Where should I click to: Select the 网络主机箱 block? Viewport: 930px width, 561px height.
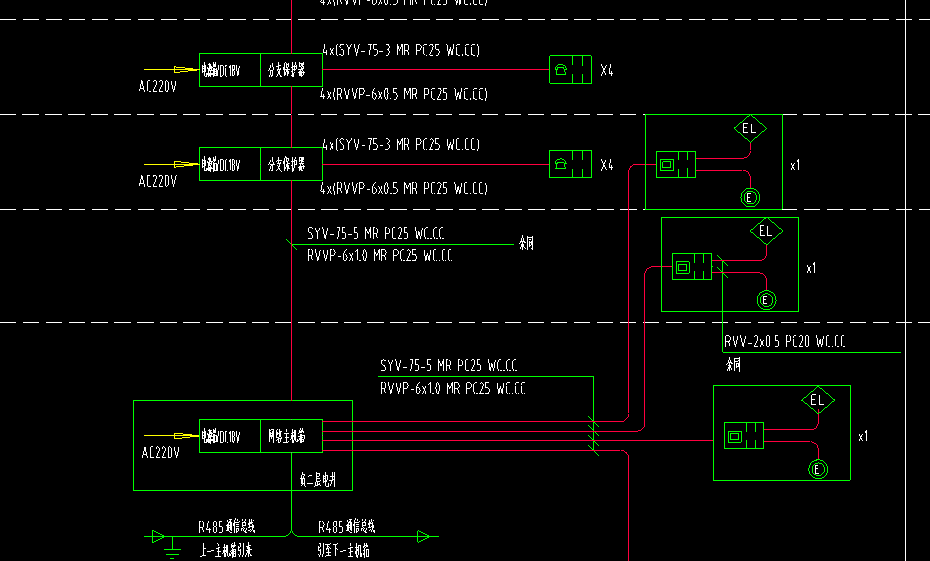[291, 436]
